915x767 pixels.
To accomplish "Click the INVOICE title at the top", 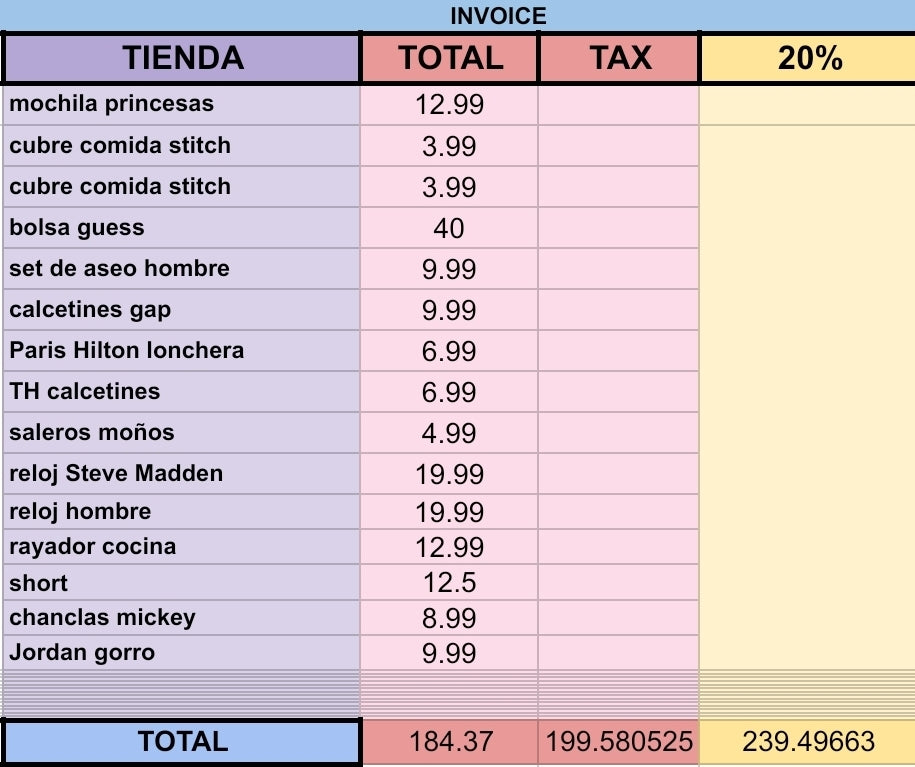I will tap(498, 16).
